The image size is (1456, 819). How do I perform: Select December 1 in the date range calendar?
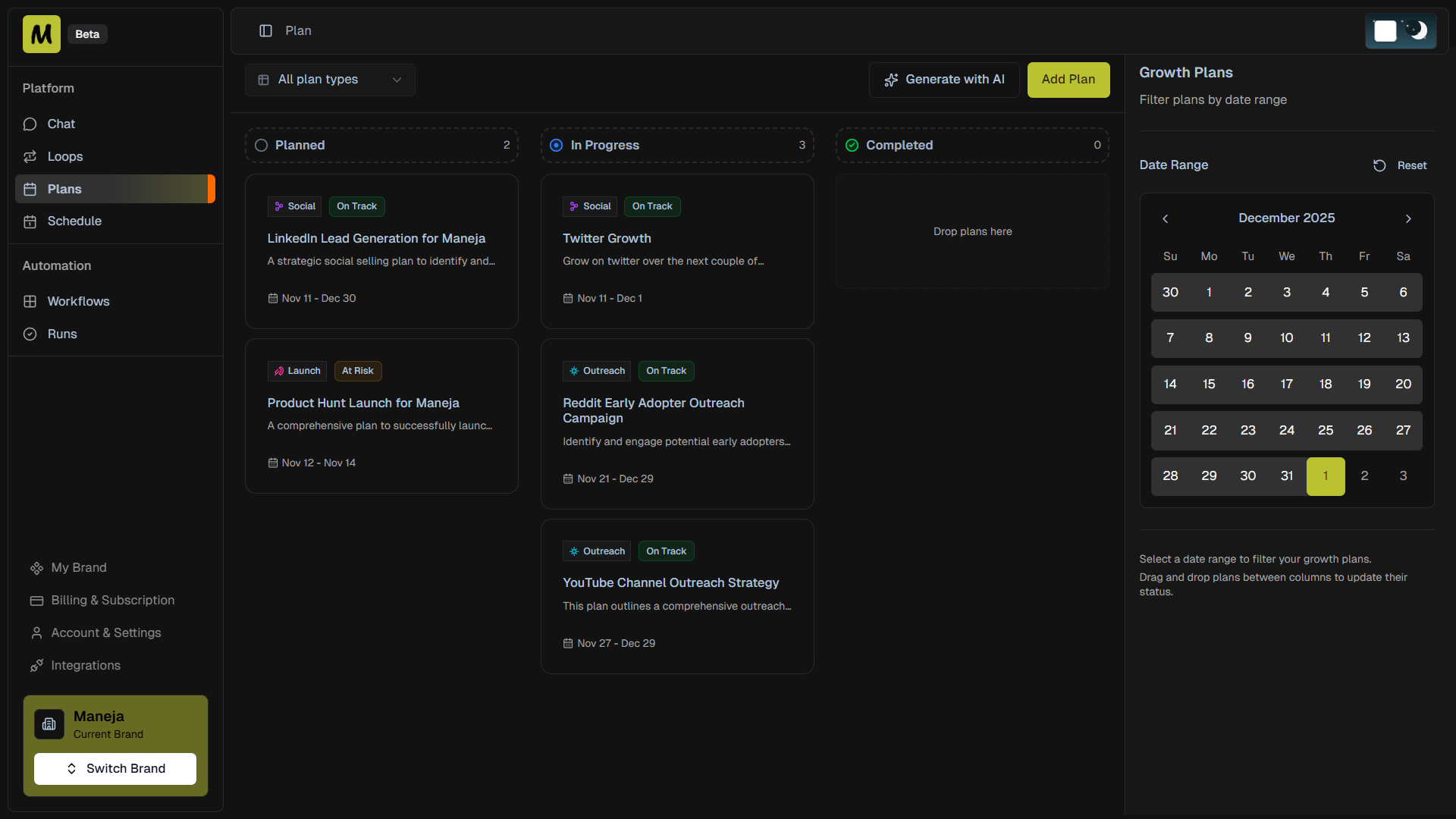[1209, 292]
